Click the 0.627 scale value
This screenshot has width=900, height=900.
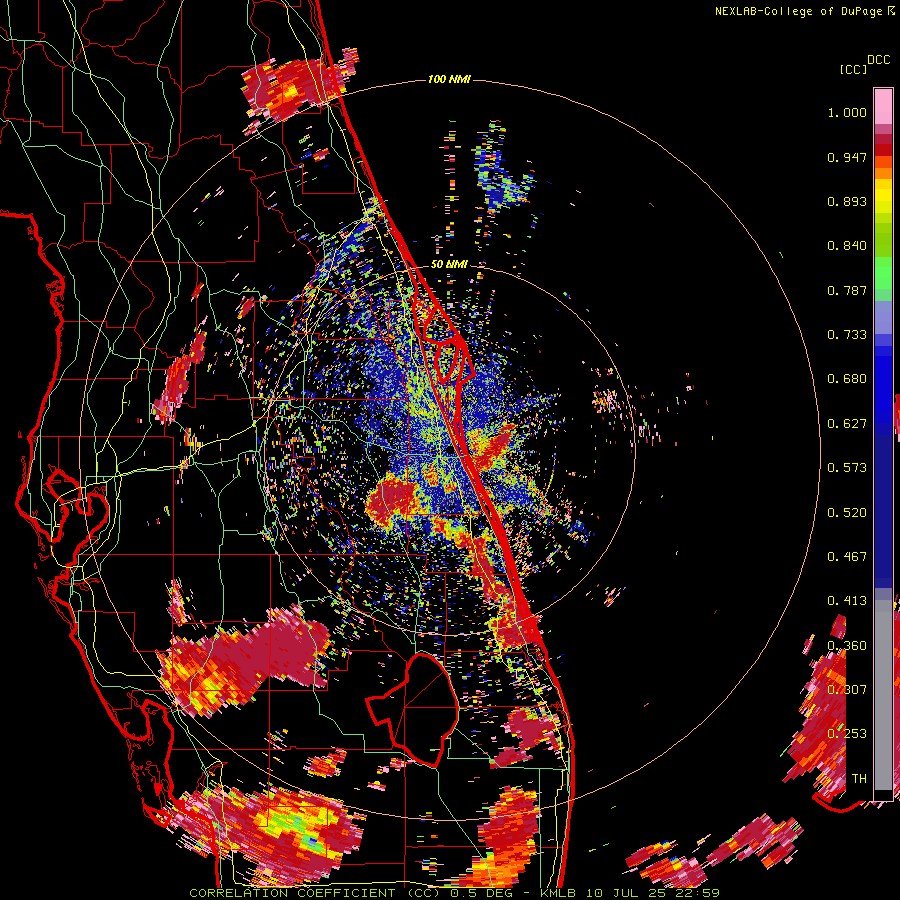click(847, 424)
